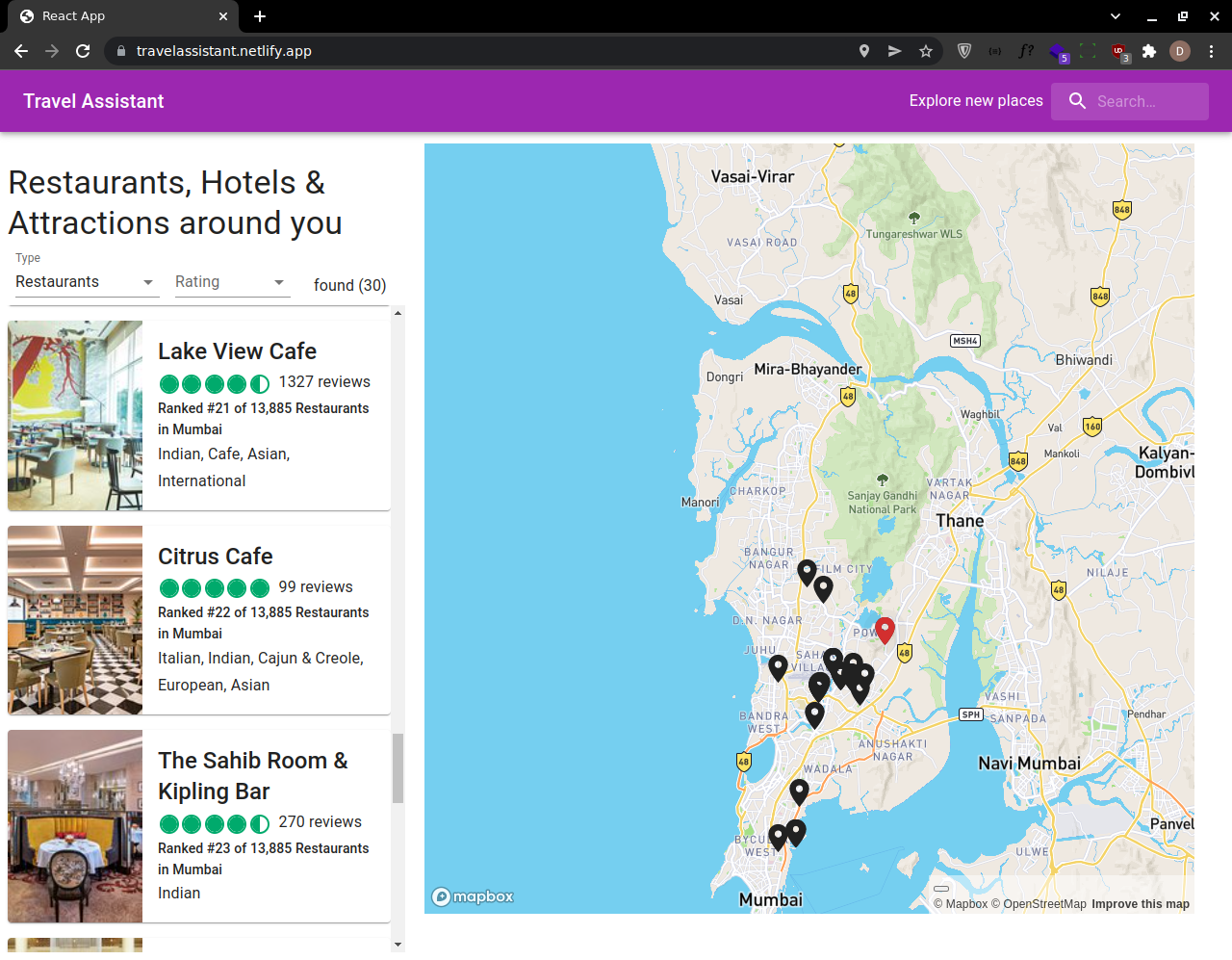
Task: Open the tab search chevron
Action: coord(1116,16)
